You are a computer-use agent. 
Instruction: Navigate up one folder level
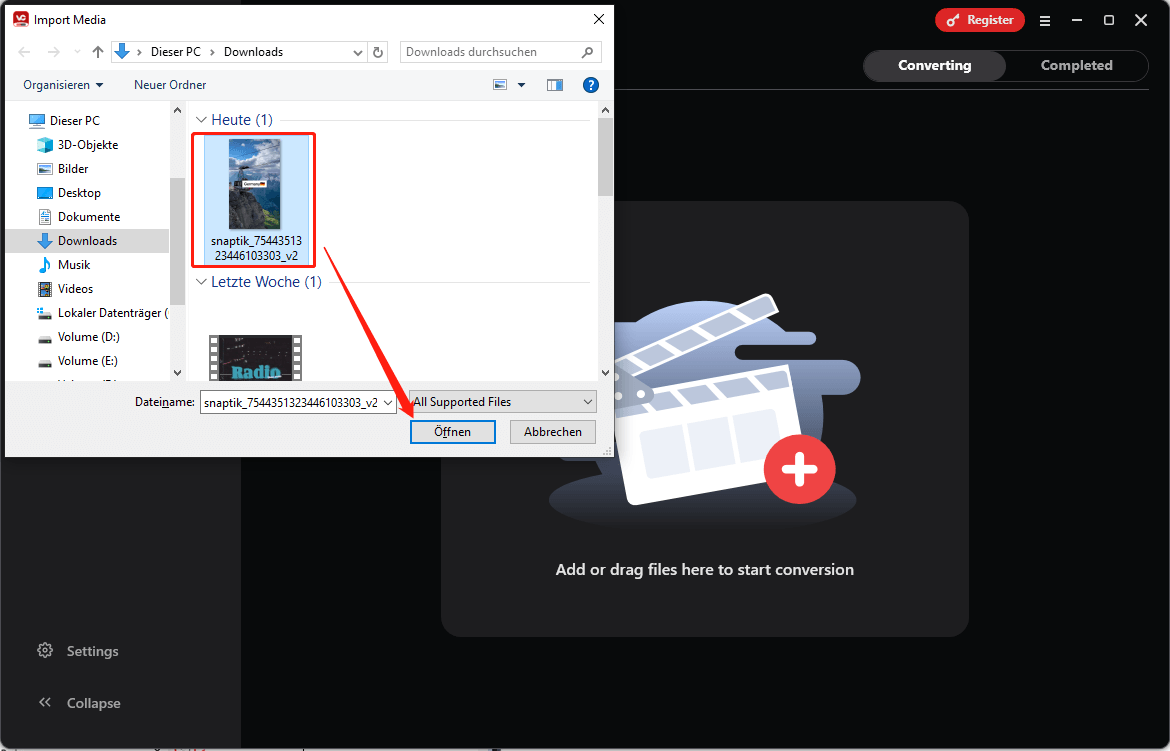pyautogui.click(x=97, y=51)
